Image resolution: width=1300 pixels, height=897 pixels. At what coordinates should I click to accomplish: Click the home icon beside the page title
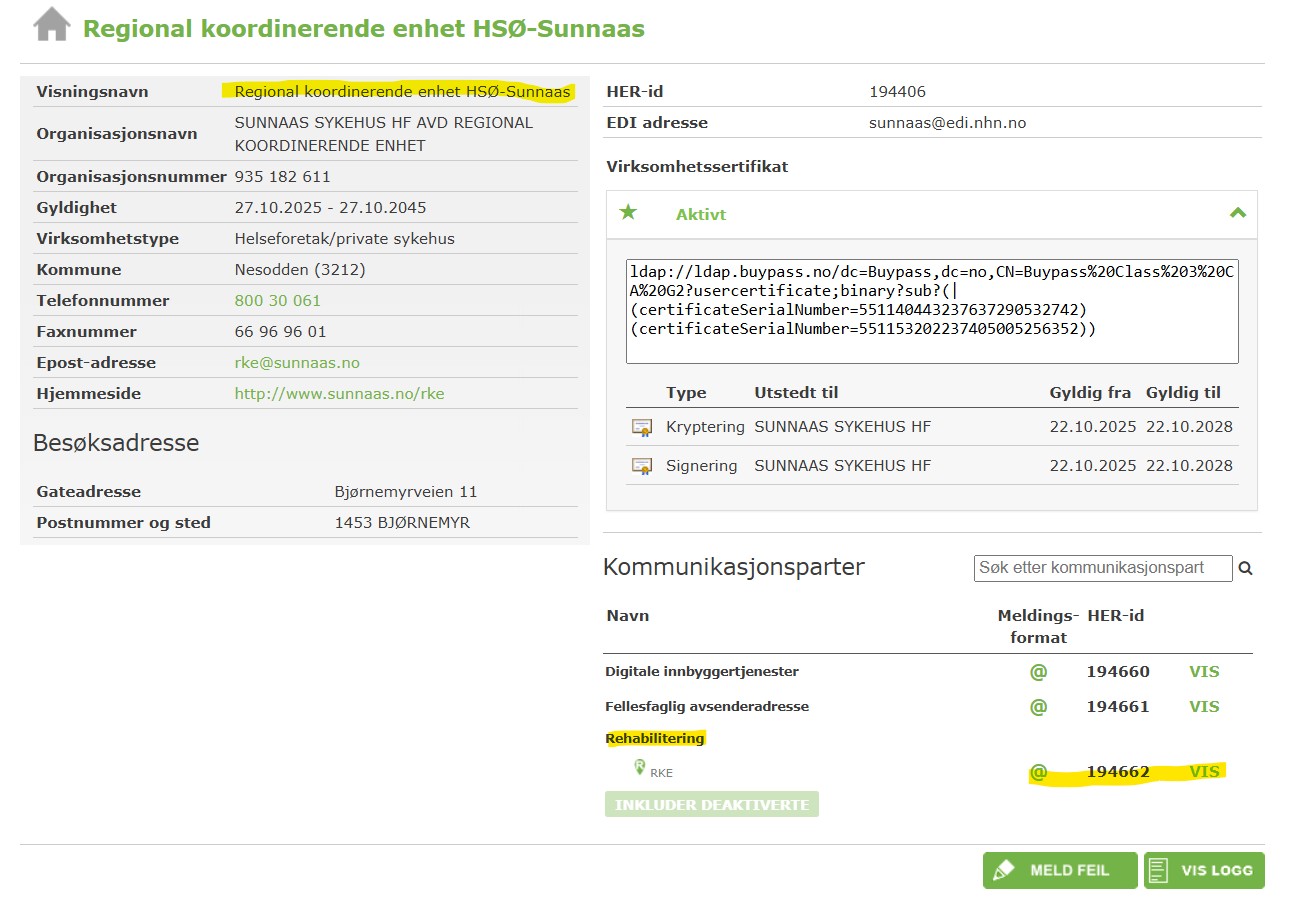point(52,25)
